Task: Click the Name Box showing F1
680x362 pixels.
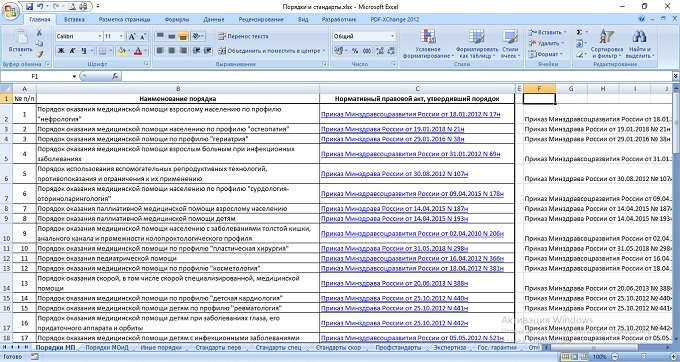Action: point(35,76)
